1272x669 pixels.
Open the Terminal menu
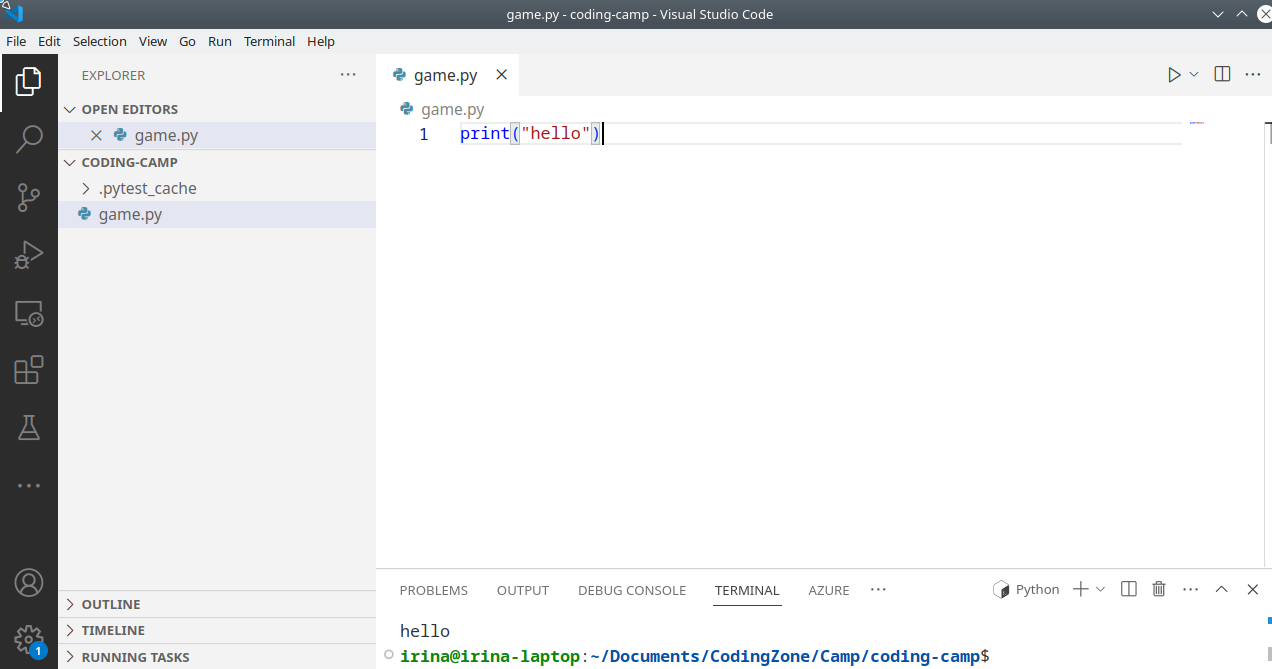269,41
